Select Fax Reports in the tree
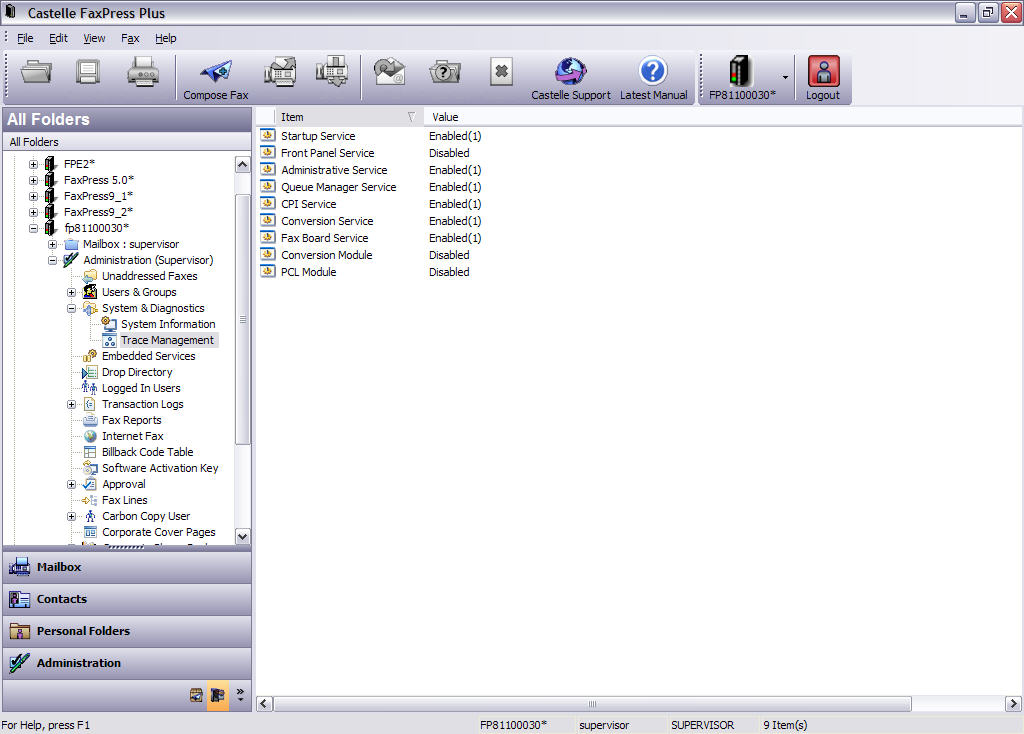The image size is (1024, 734). click(131, 420)
